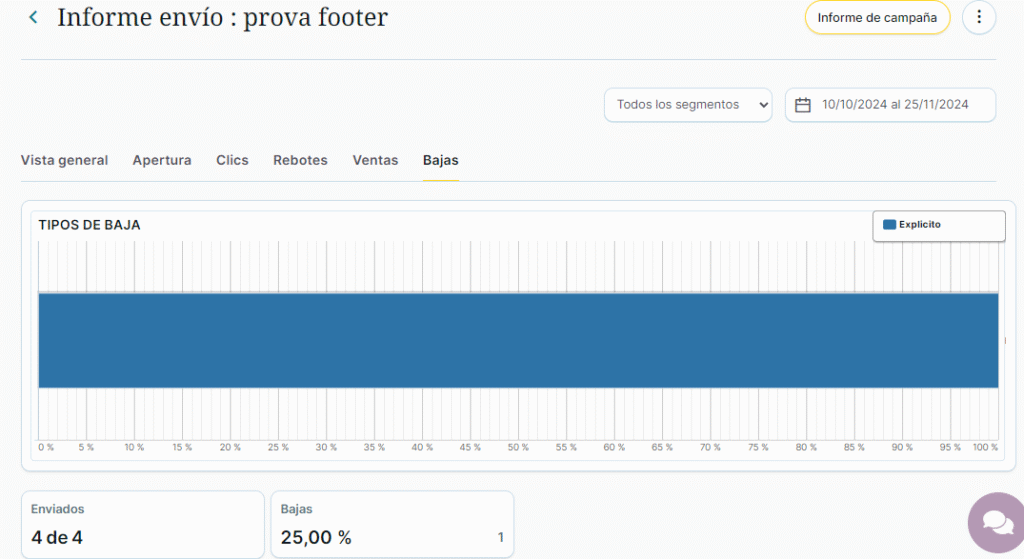Open the Apertura tab
The height and width of the screenshot is (559, 1024).
[x=162, y=160]
